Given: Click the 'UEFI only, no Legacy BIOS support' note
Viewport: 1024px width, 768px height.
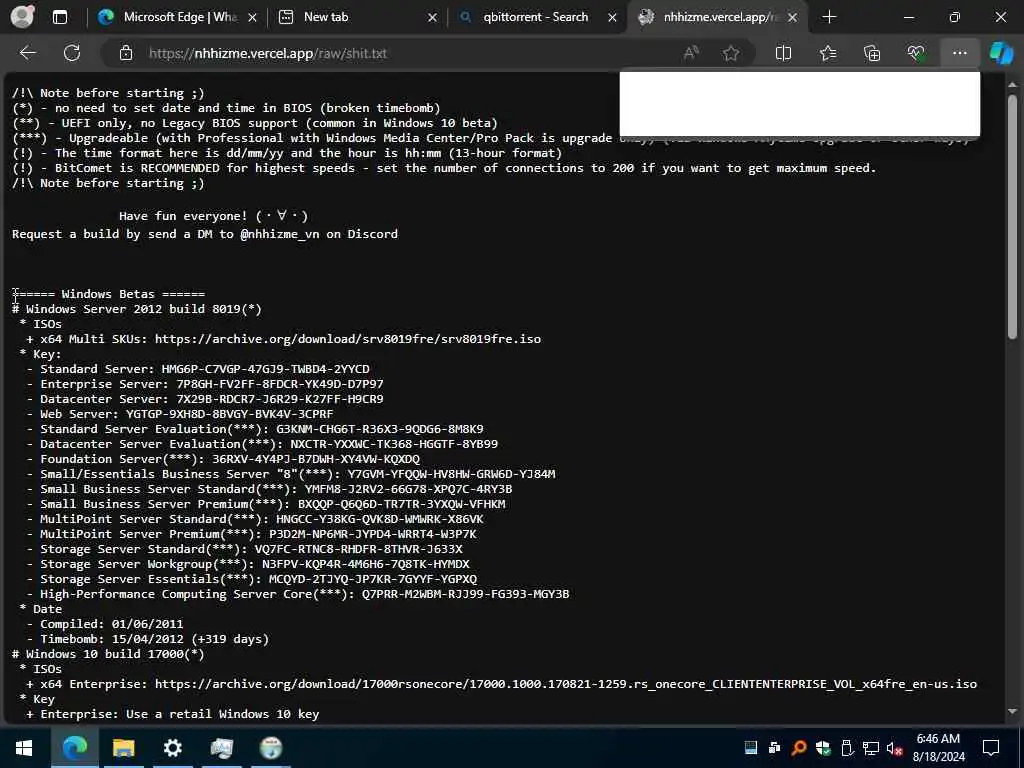Looking at the screenshot, I should [255, 123].
